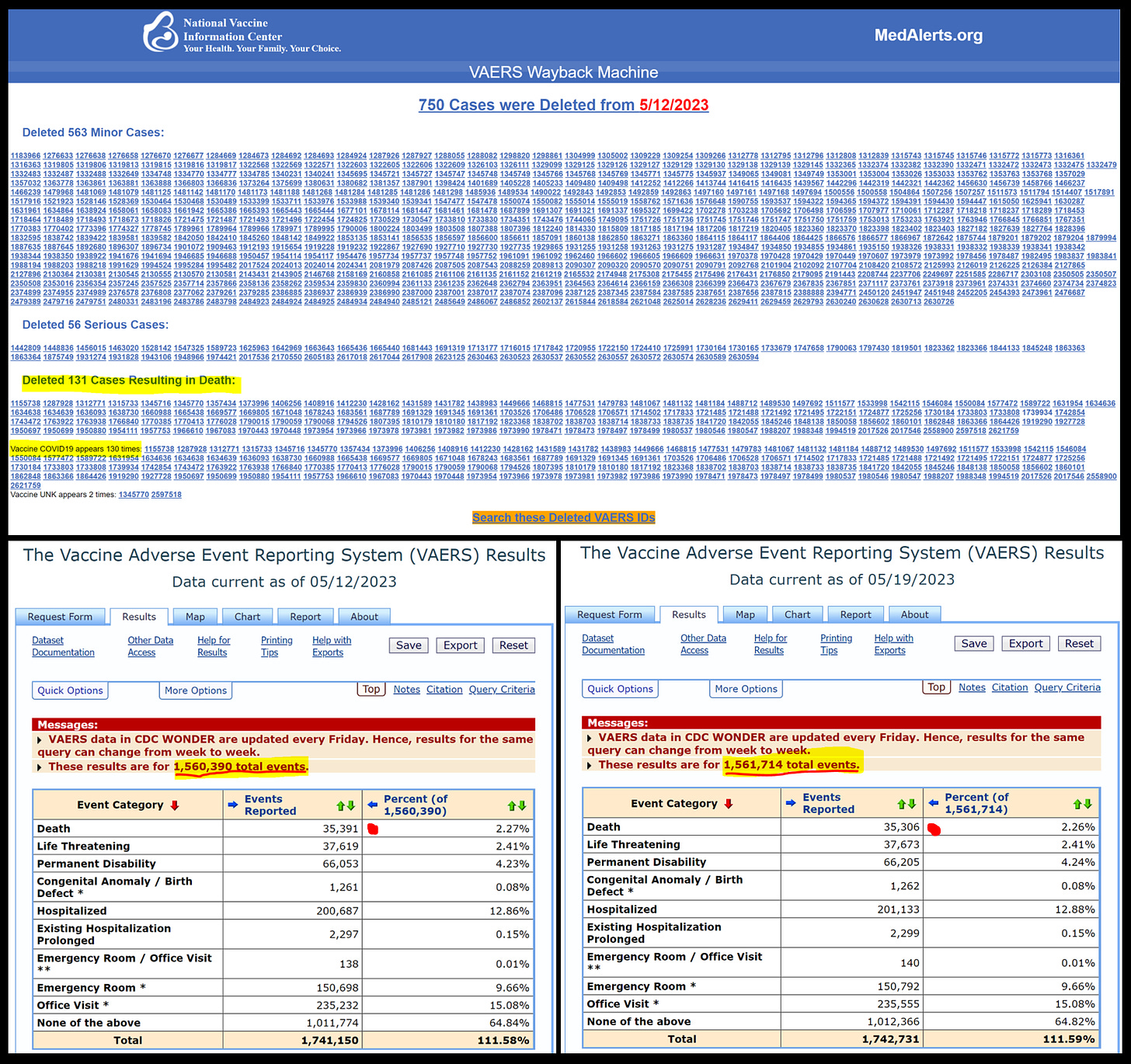
Task: Open Chart tab in 05/19/2023 panel
Action: tap(797, 614)
